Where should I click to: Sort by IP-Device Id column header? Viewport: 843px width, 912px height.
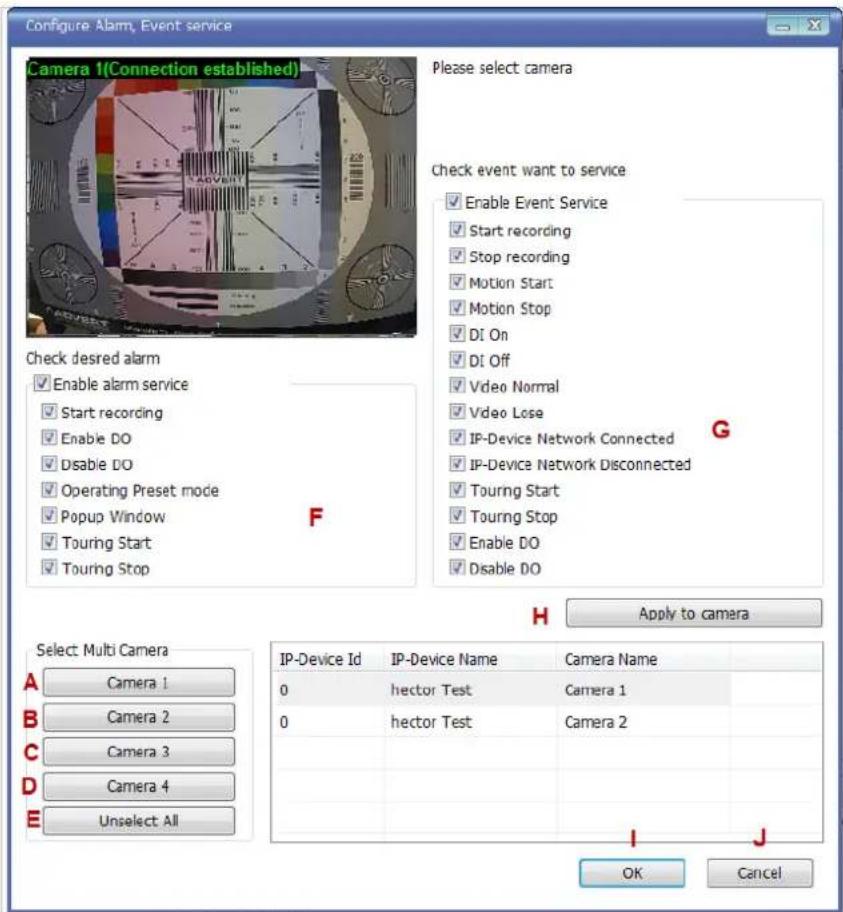[327, 659]
